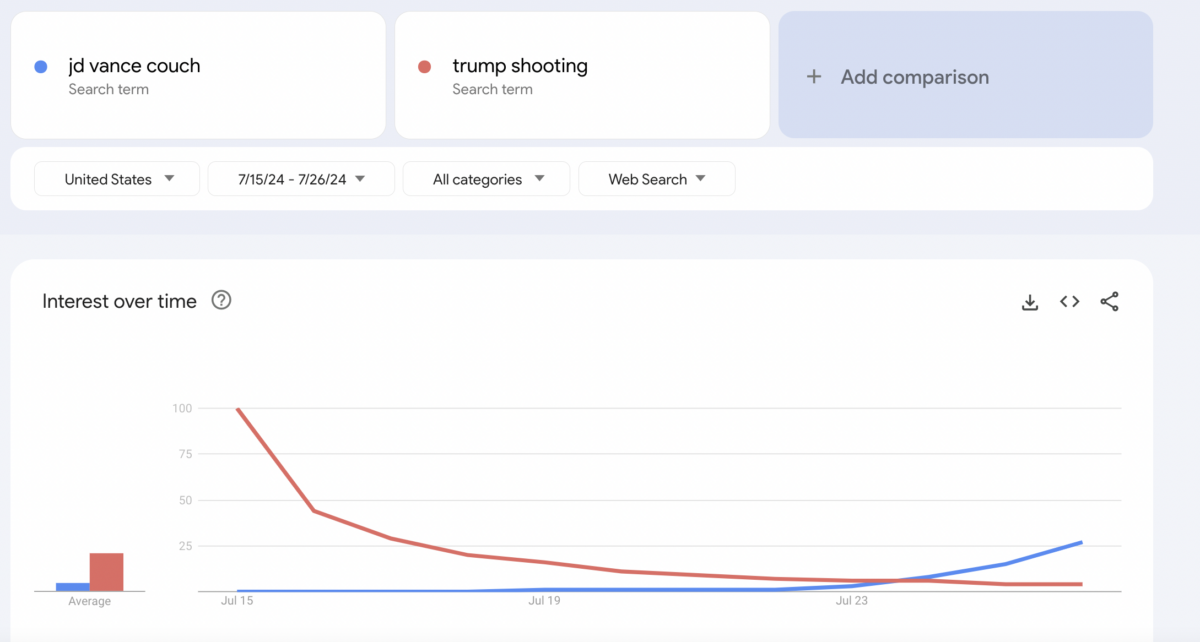Click the share icon for the chart
1200x642 pixels.
[x=1109, y=302]
